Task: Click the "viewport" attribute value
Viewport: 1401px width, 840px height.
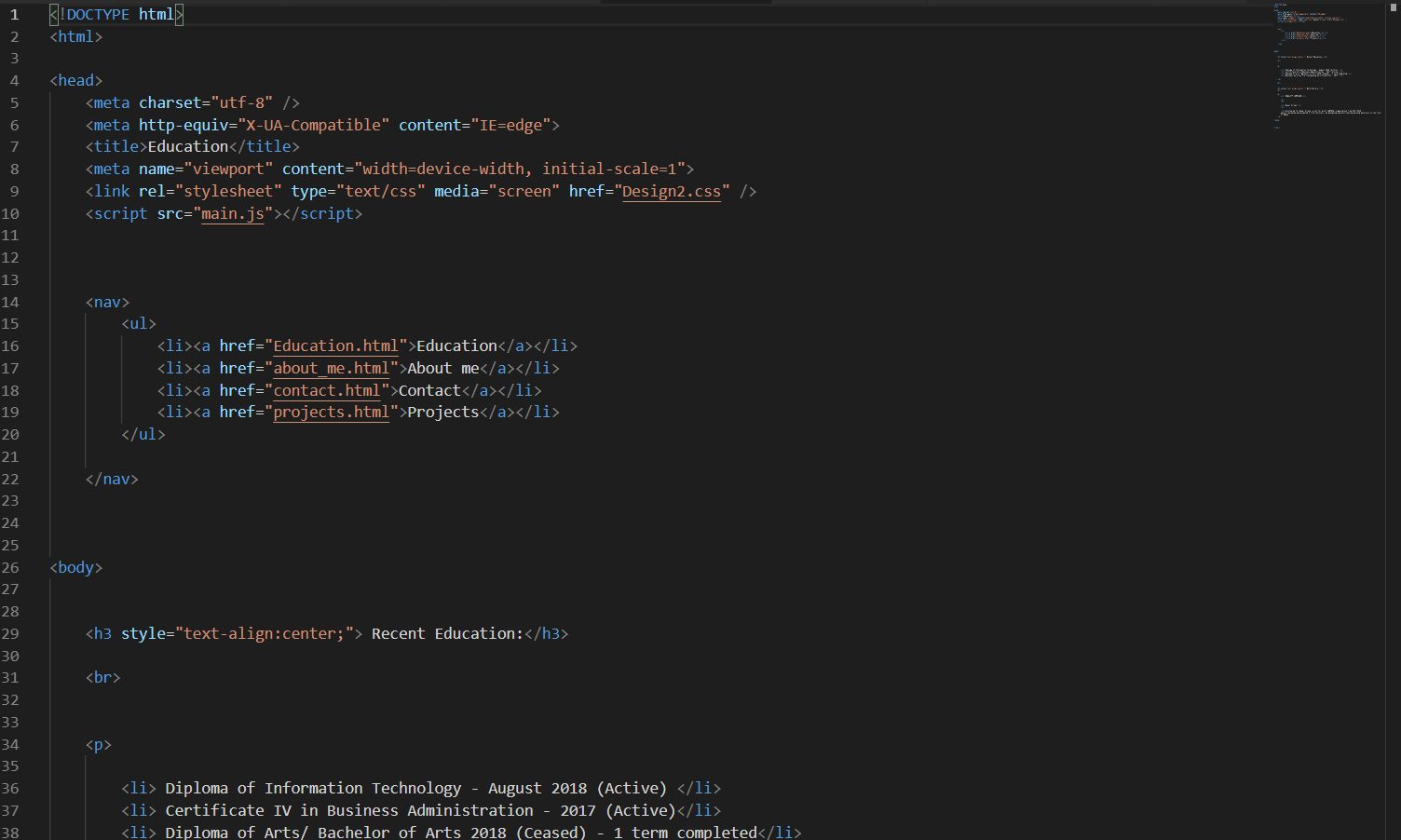Action: pyautogui.click(x=228, y=169)
